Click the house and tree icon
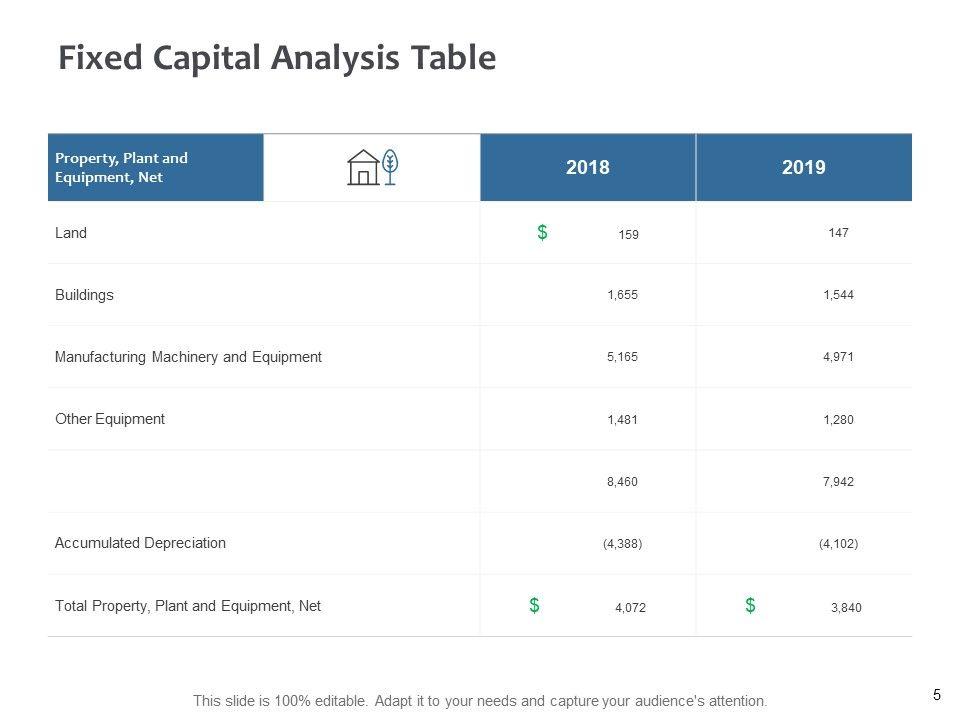Image resolution: width=960 pixels, height=720 pixels. [372, 167]
